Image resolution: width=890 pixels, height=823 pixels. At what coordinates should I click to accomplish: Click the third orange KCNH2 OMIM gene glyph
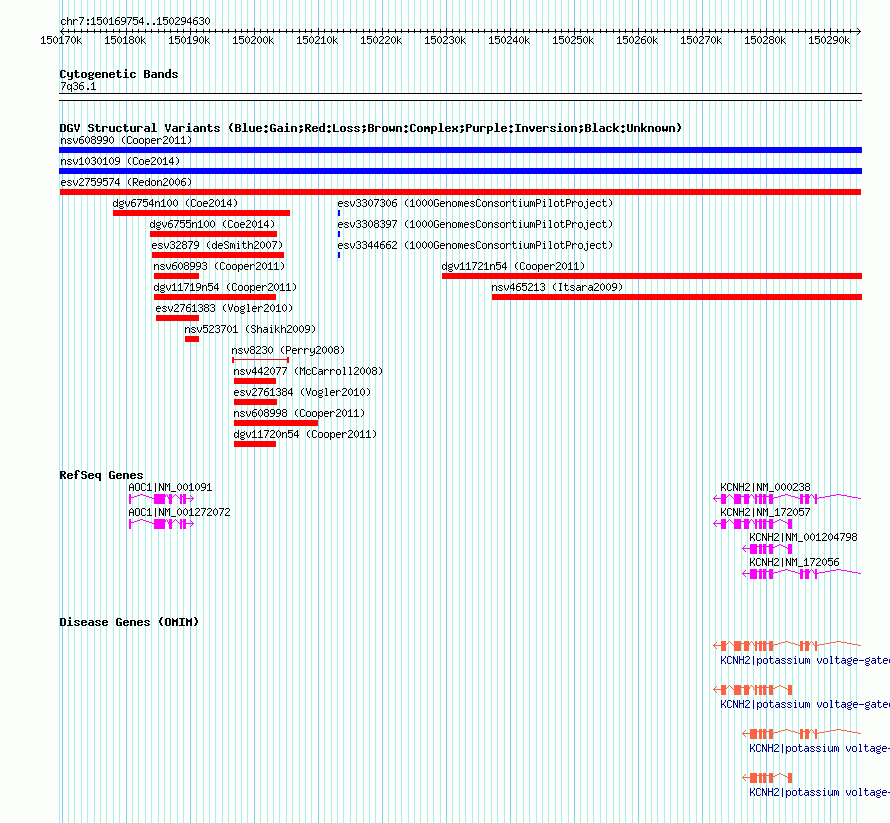pyautogui.click(x=801, y=733)
